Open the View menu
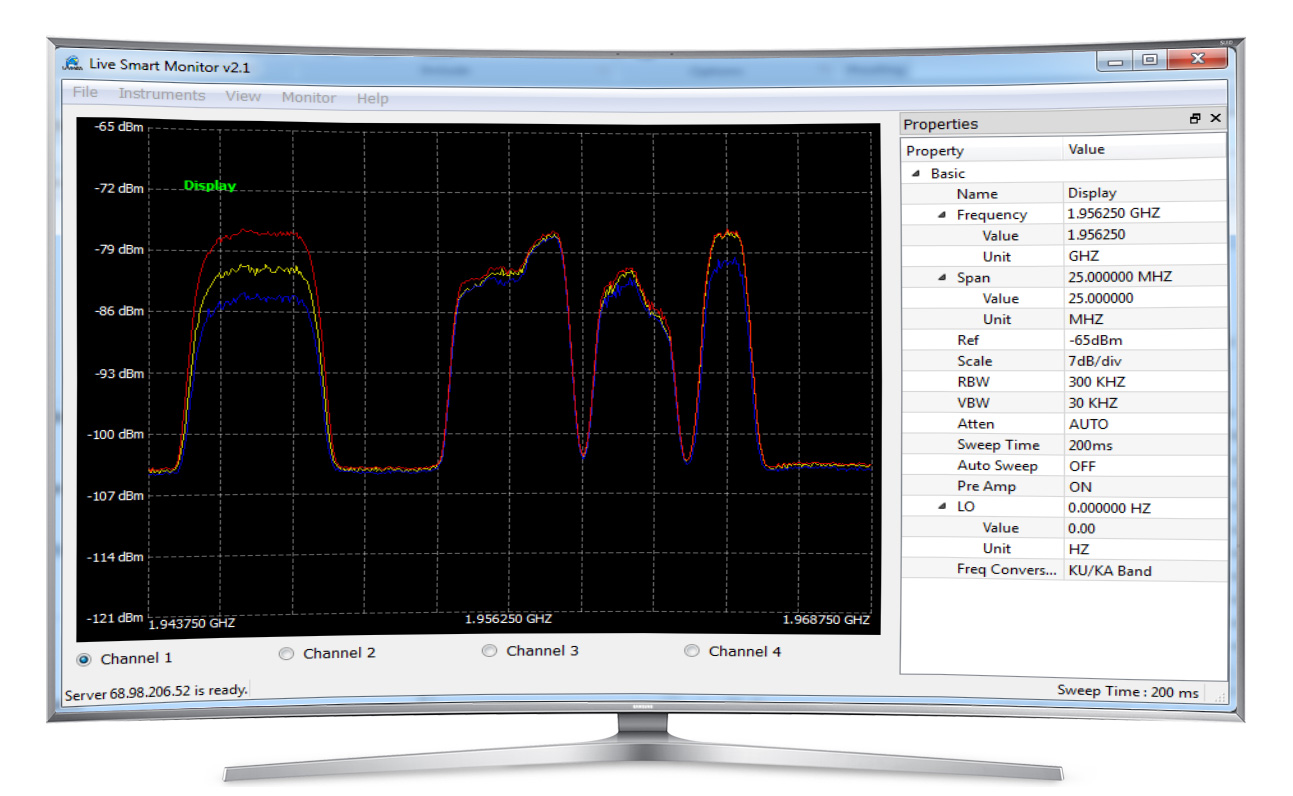The image size is (1293, 796). point(243,95)
